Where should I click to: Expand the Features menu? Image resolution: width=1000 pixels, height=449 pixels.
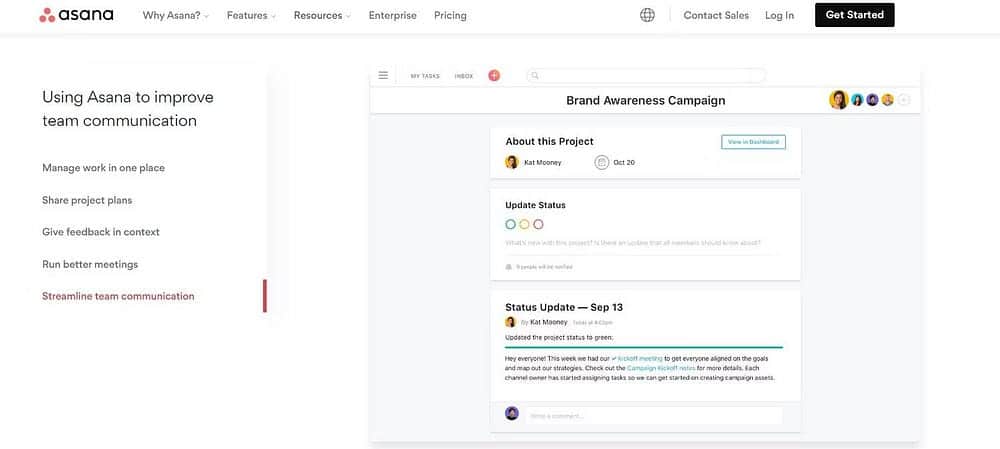[x=251, y=15]
